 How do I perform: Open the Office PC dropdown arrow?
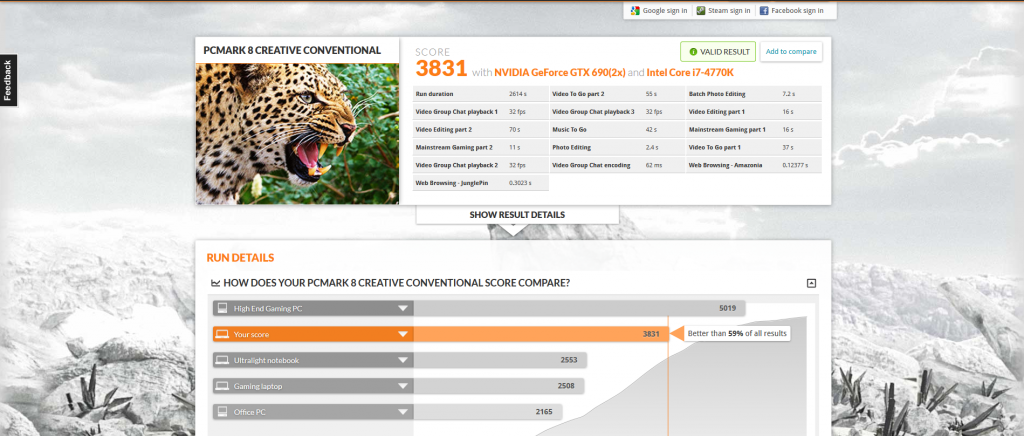402,411
